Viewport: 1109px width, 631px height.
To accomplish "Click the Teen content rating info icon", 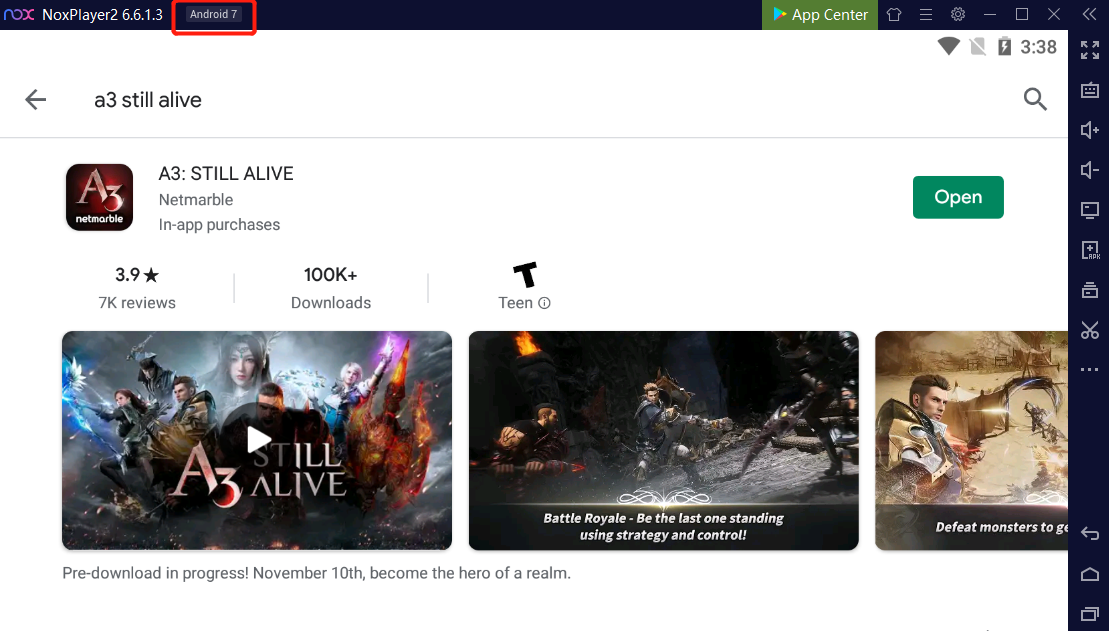I will 545,303.
